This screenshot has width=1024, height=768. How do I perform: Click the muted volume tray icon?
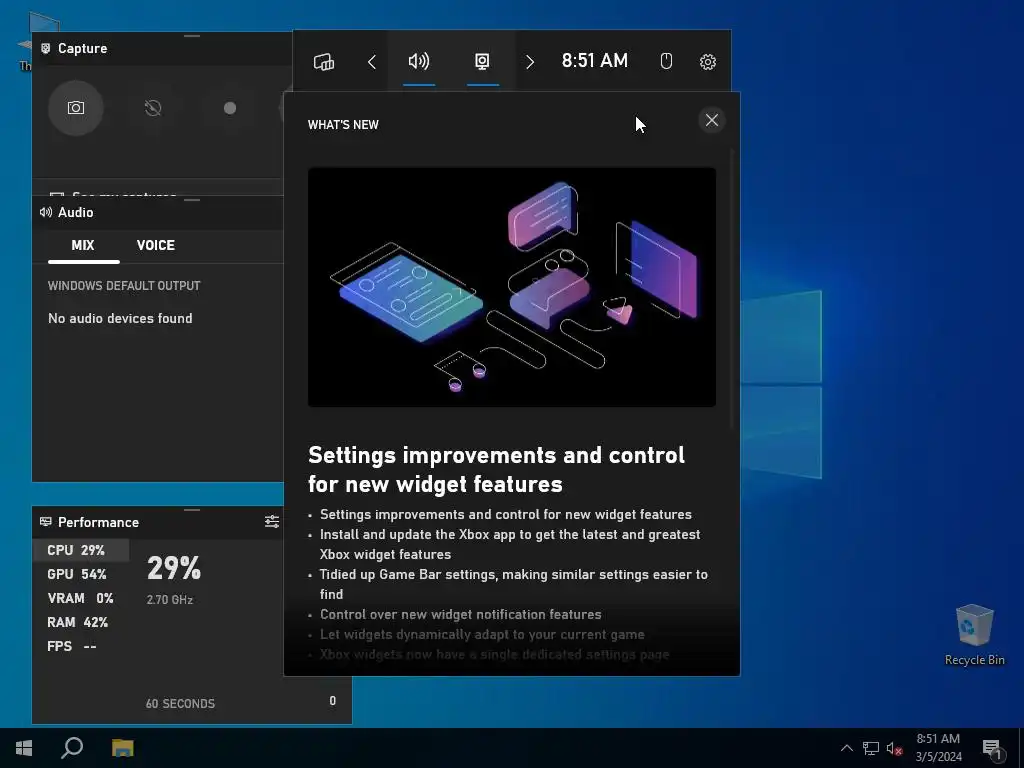[x=894, y=748]
